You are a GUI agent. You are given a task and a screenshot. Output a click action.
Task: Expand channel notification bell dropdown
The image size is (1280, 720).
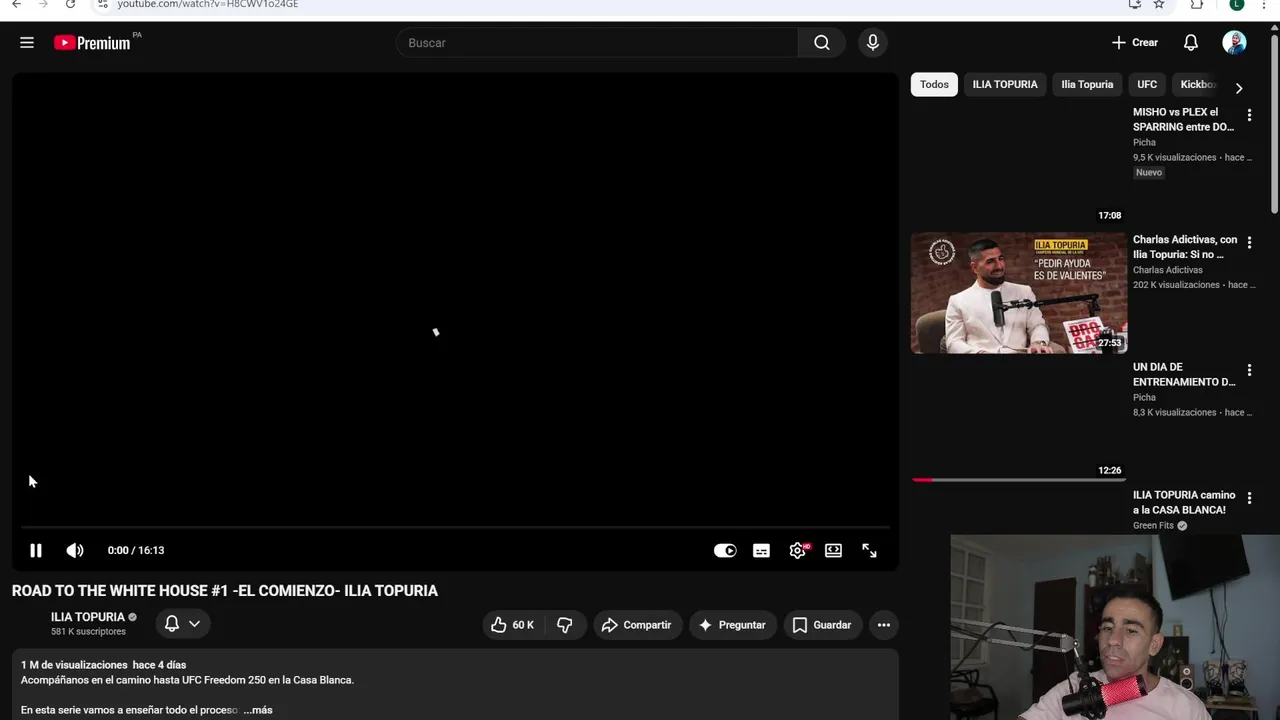coord(182,623)
